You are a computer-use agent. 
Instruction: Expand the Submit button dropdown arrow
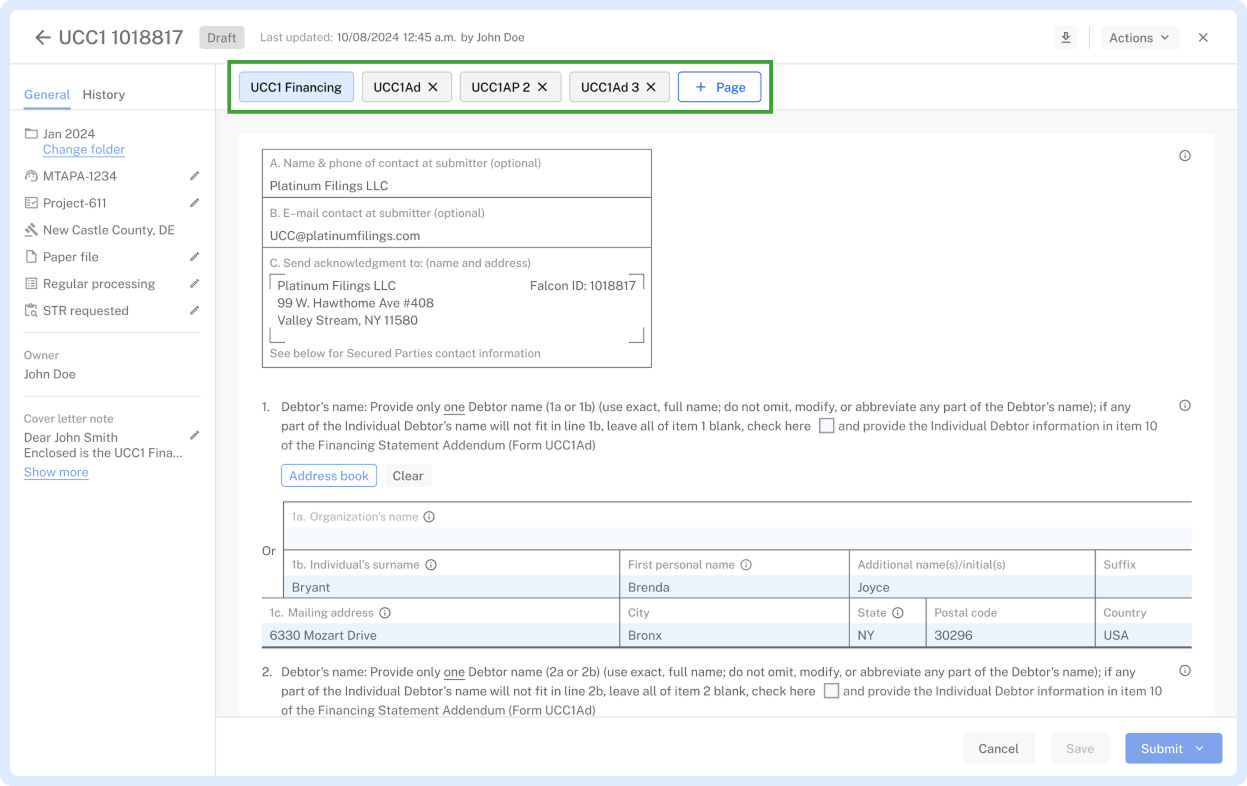[1200, 748]
